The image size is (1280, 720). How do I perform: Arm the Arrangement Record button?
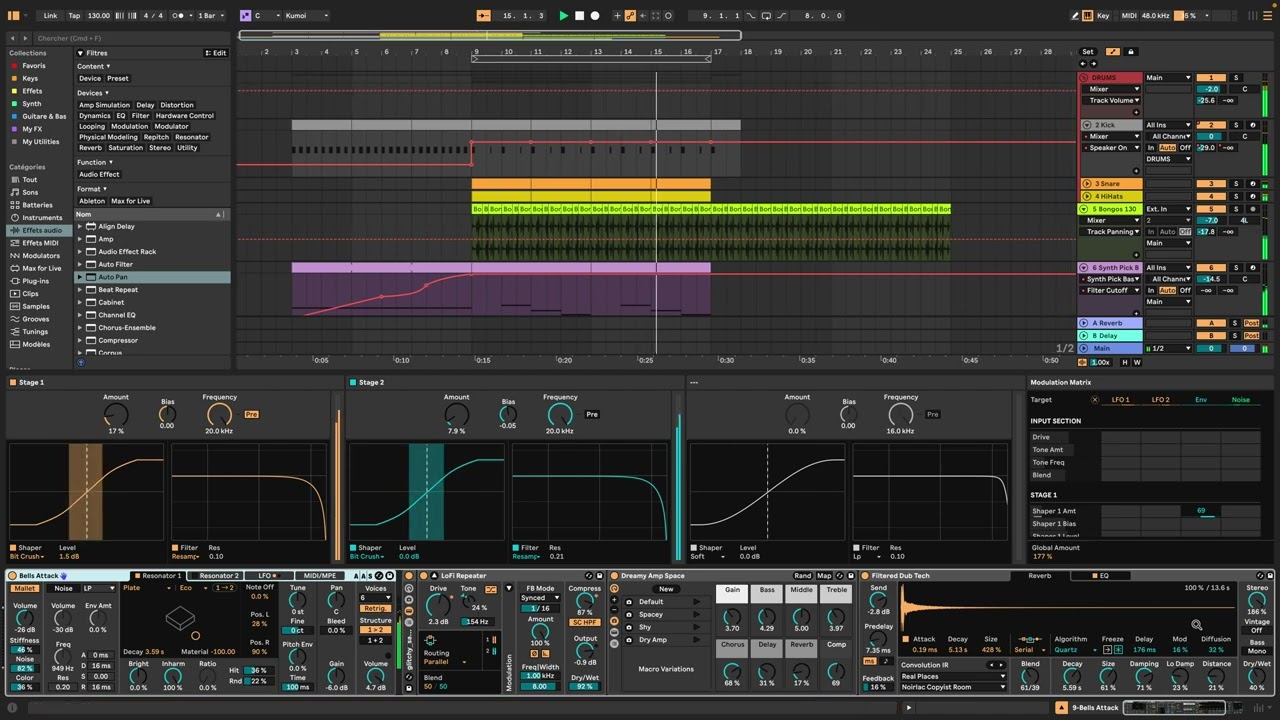point(595,16)
